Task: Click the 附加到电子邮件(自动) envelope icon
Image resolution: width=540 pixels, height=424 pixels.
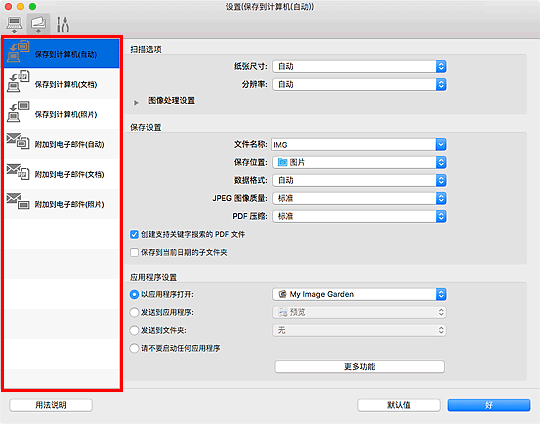Action: [18, 141]
